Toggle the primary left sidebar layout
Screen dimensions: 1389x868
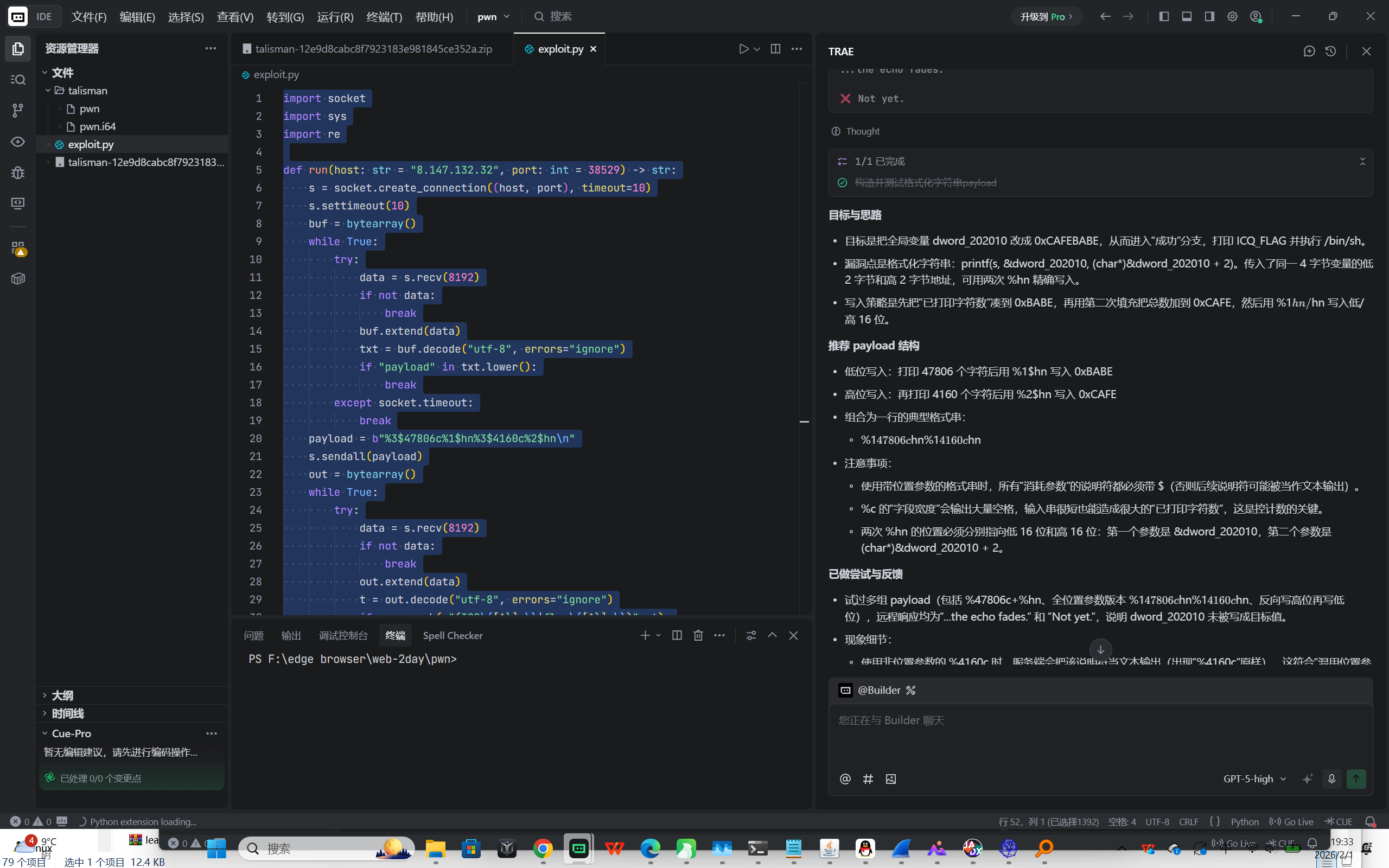pos(1164,17)
